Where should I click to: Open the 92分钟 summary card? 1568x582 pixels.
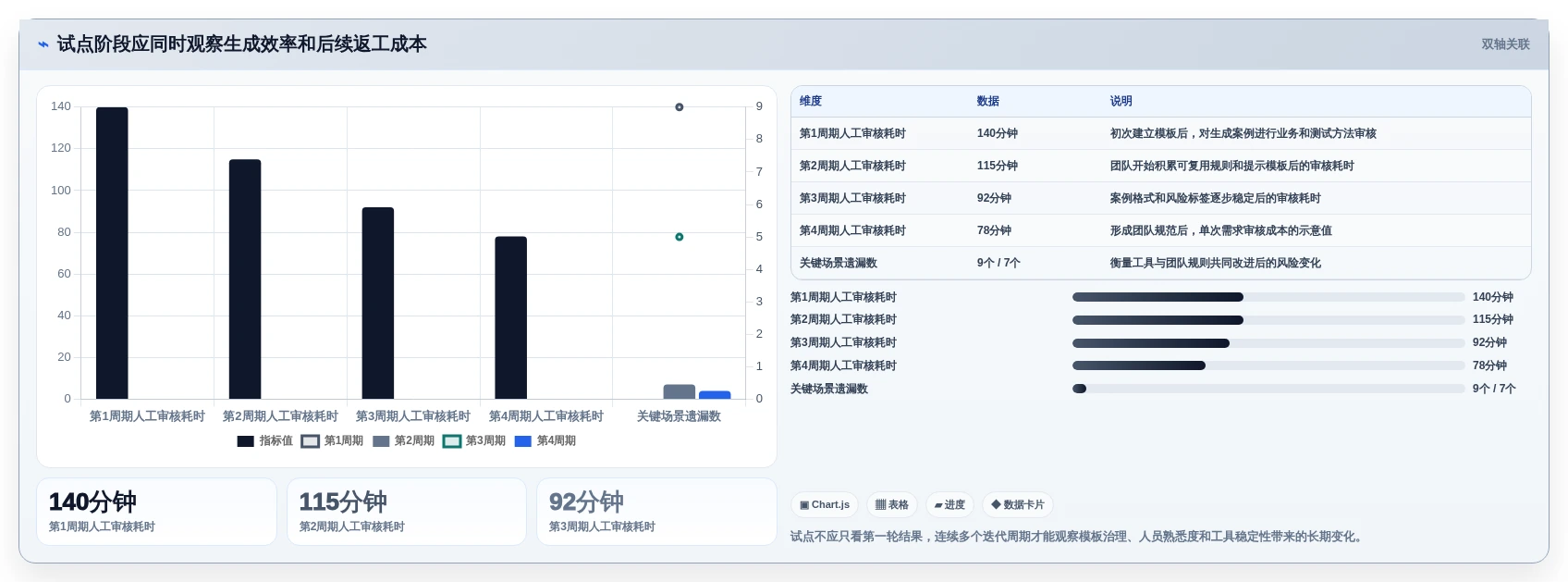pyautogui.click(x=656, y=512)
